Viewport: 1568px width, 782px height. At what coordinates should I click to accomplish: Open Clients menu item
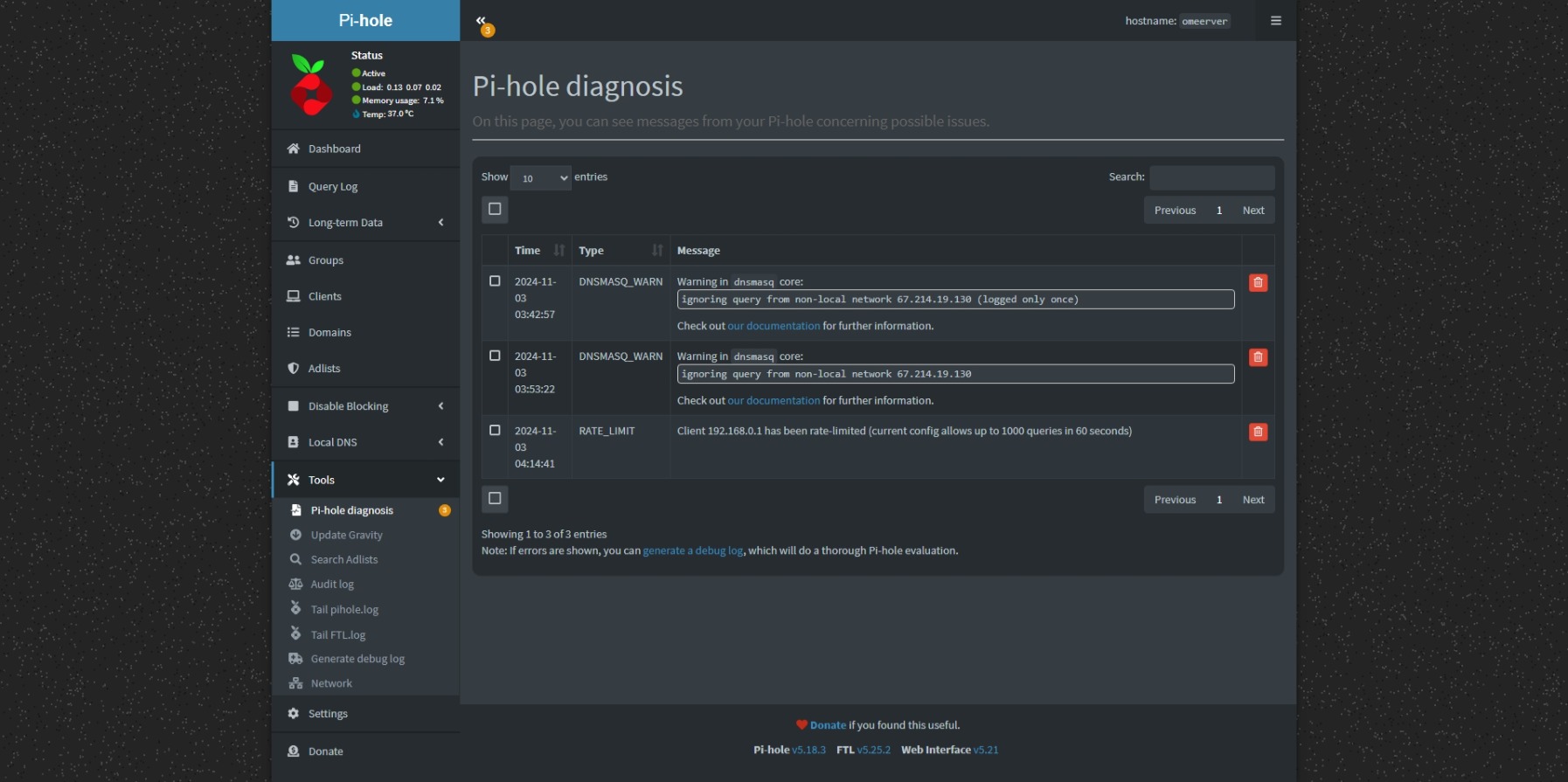365,296
